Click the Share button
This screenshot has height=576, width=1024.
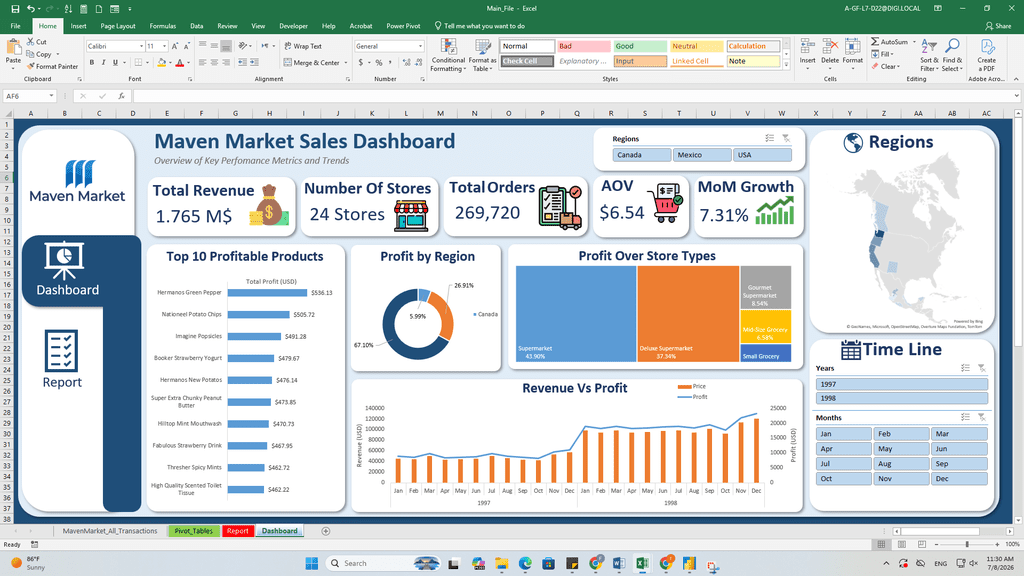point(998,26)
